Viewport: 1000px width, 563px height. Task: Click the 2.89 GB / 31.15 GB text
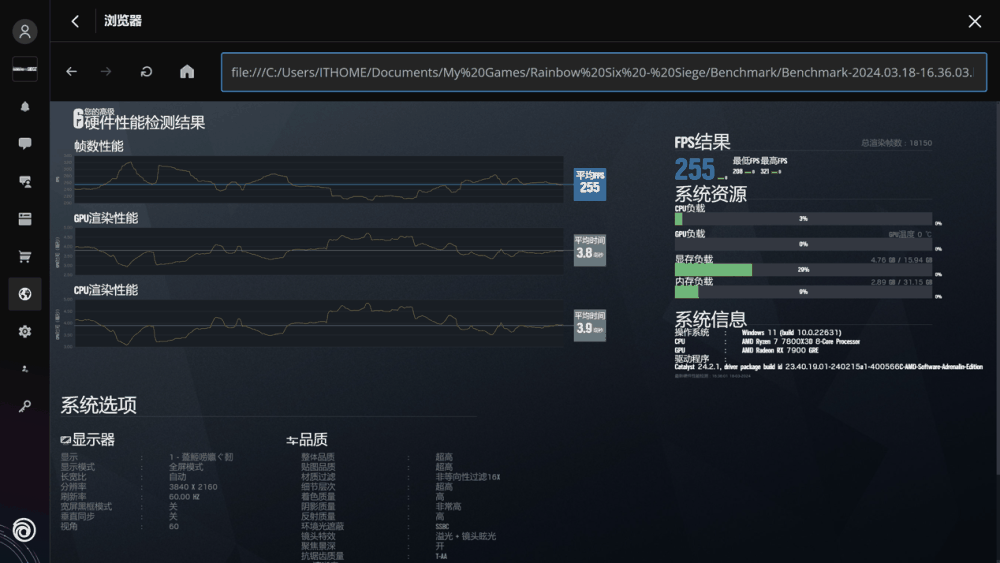901,282
